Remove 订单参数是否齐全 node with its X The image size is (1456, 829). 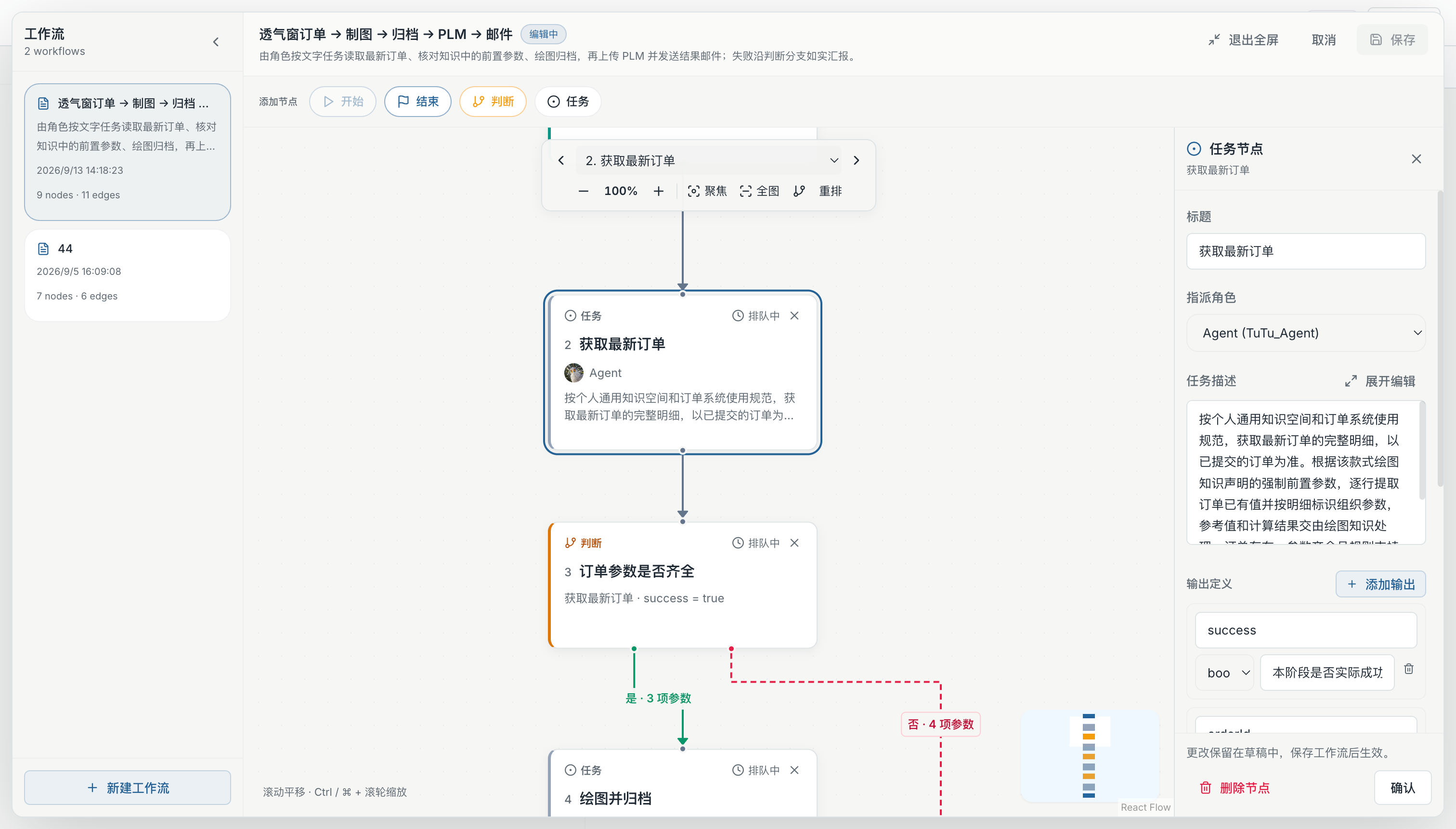coord(794,543)
